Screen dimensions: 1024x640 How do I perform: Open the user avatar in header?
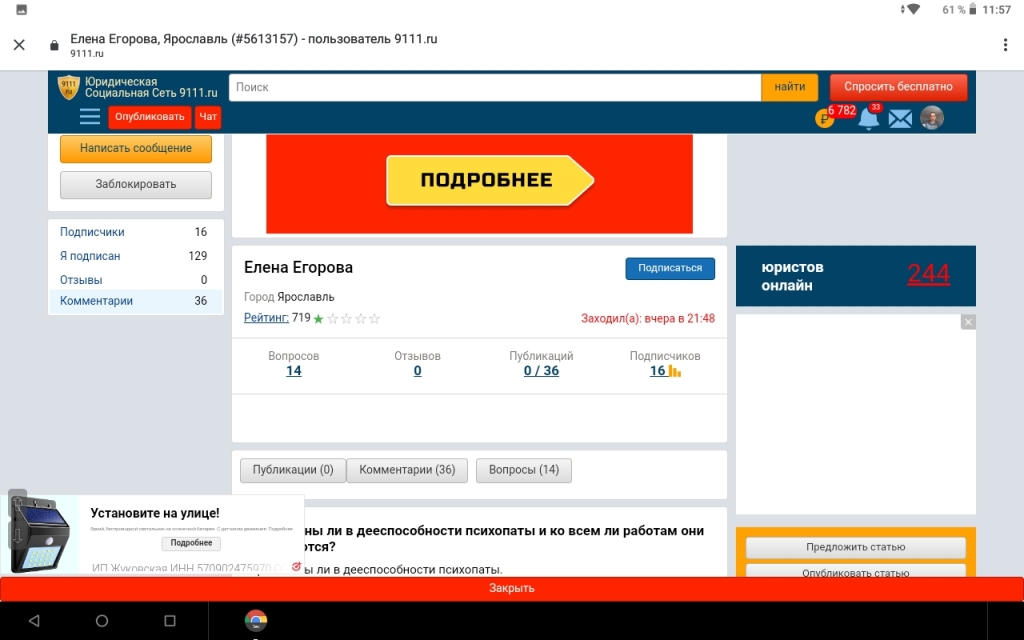pyautogui.click(x=932, y=118)
